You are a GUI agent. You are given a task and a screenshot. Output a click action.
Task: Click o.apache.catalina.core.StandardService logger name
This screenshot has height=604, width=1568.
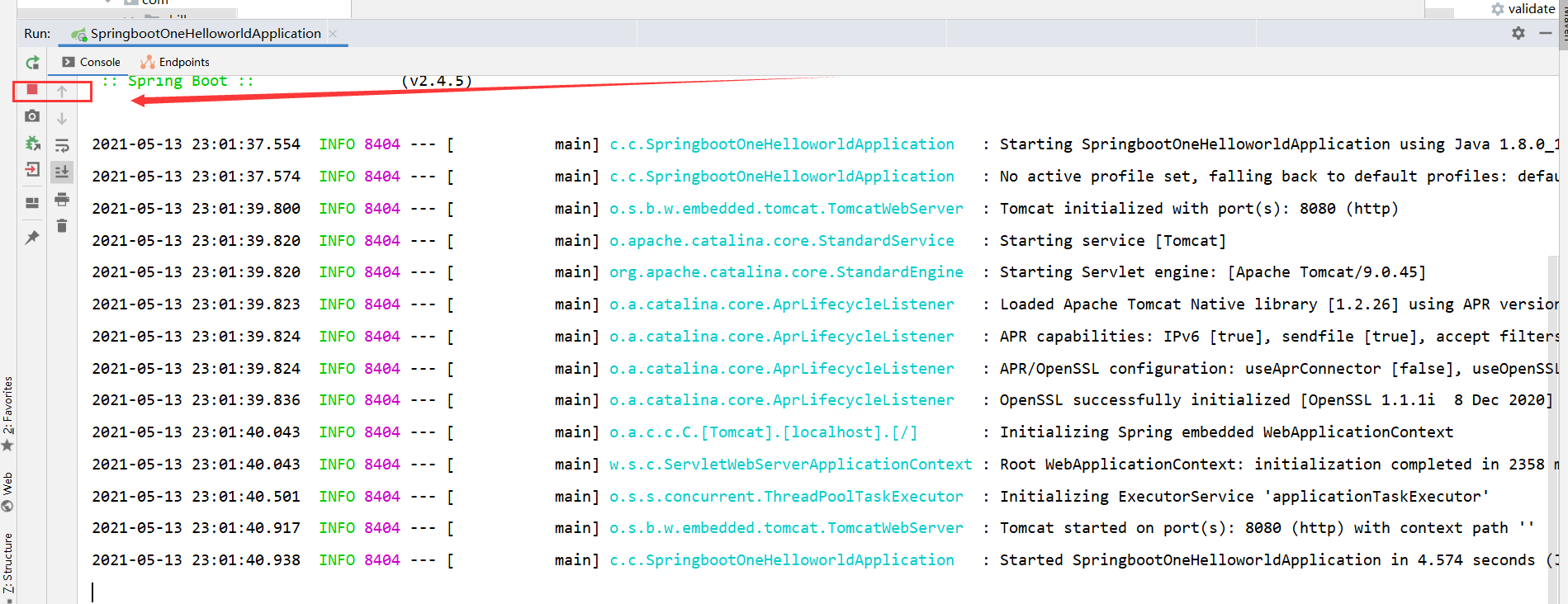coord(781,240)
